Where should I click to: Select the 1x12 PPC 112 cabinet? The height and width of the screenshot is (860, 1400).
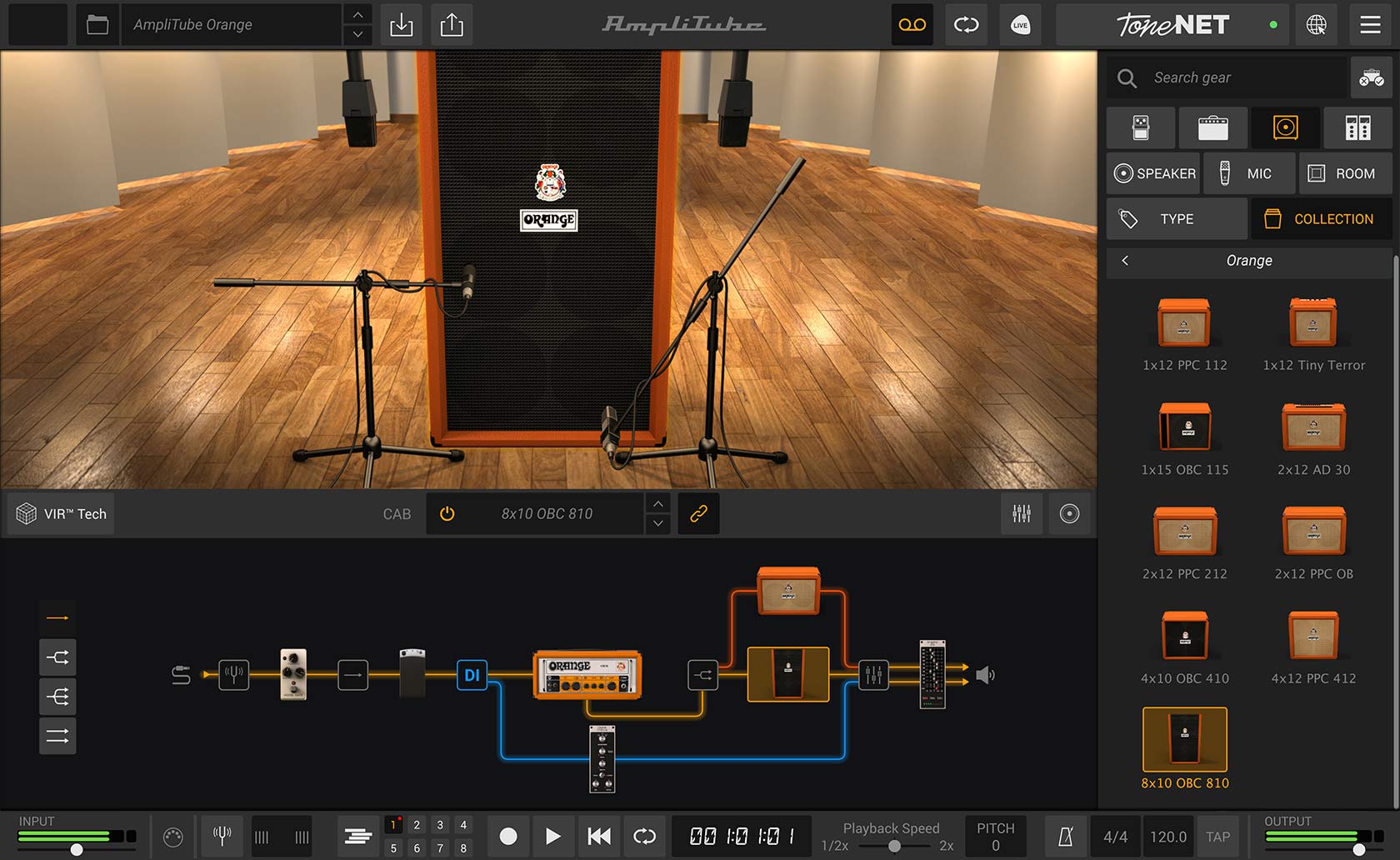click(x=1184, y=333)
